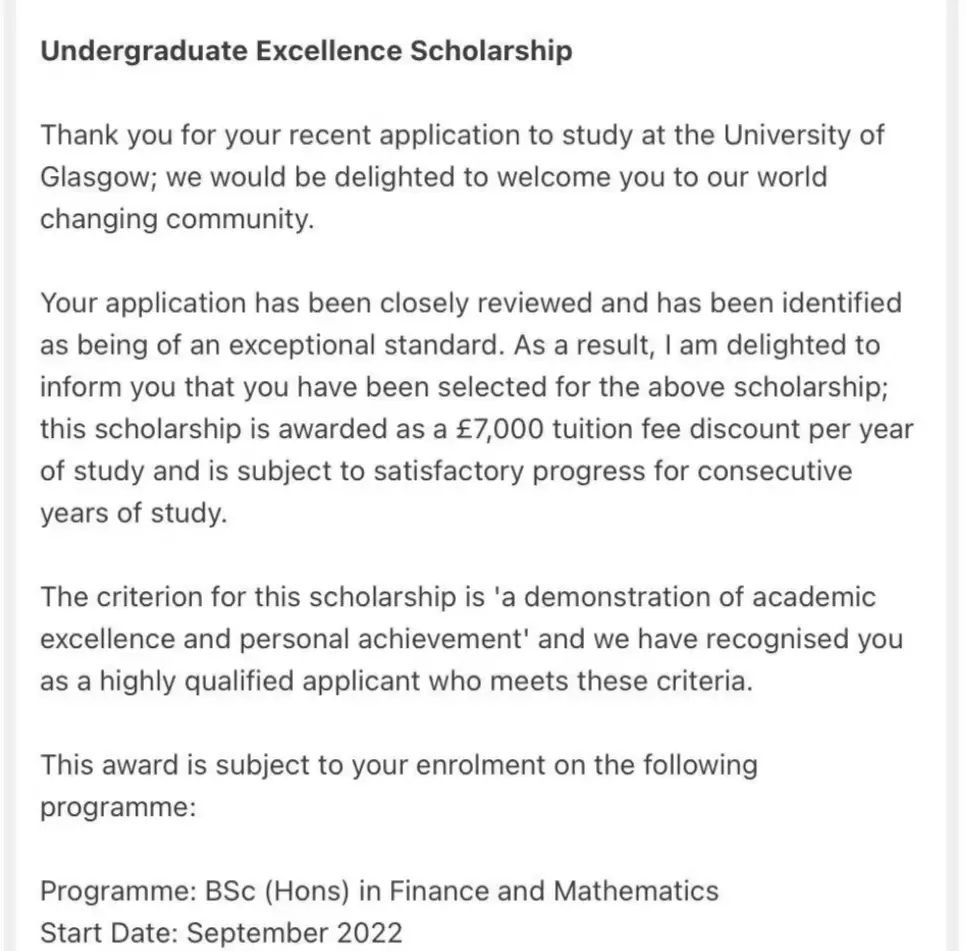Click the Undergraduate Excellence Scholarship heading
The width and height of the screenshot is (966, 951).
[x=306, y=51]
